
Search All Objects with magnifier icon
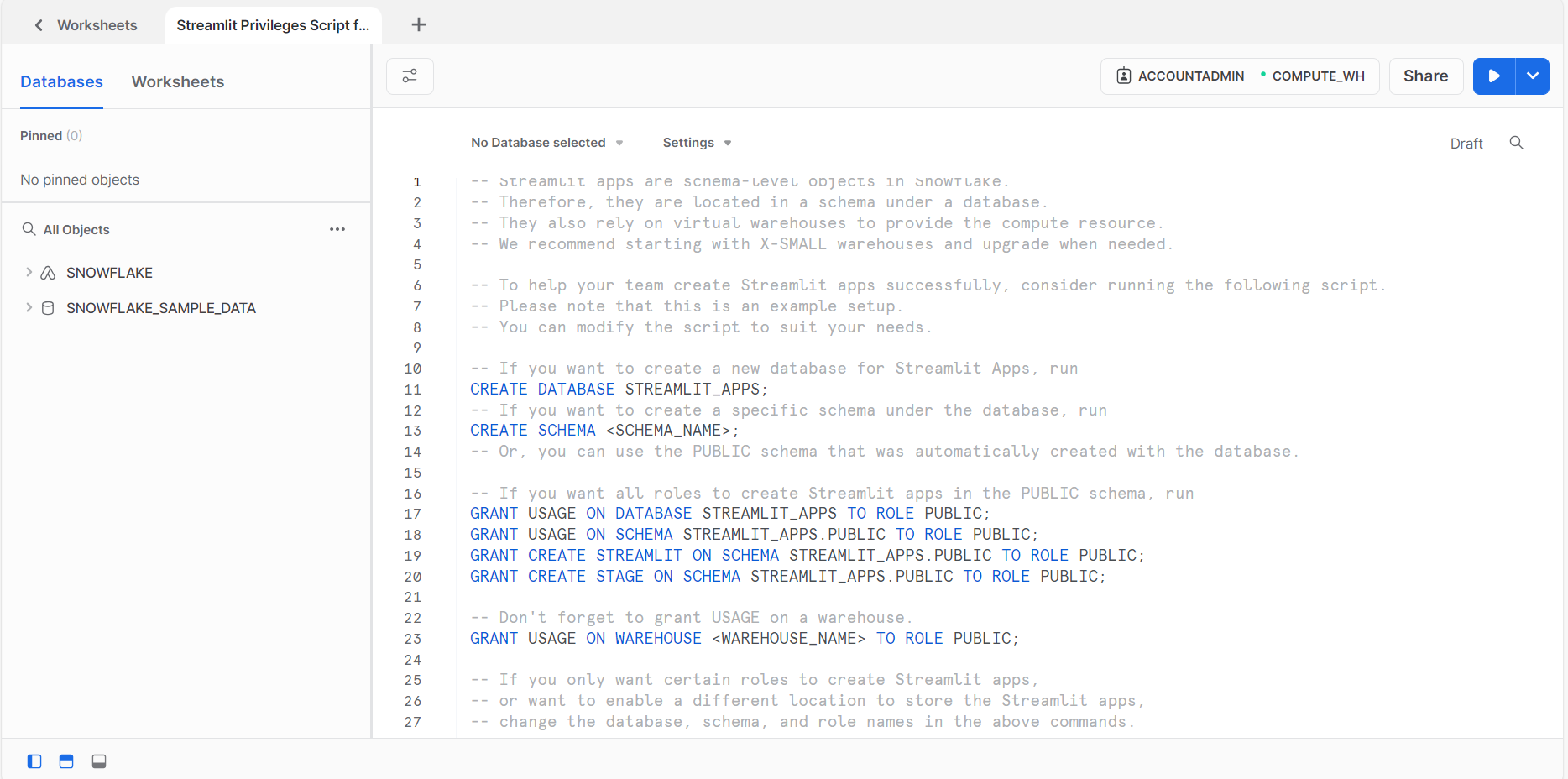click(x=29, y=229)
